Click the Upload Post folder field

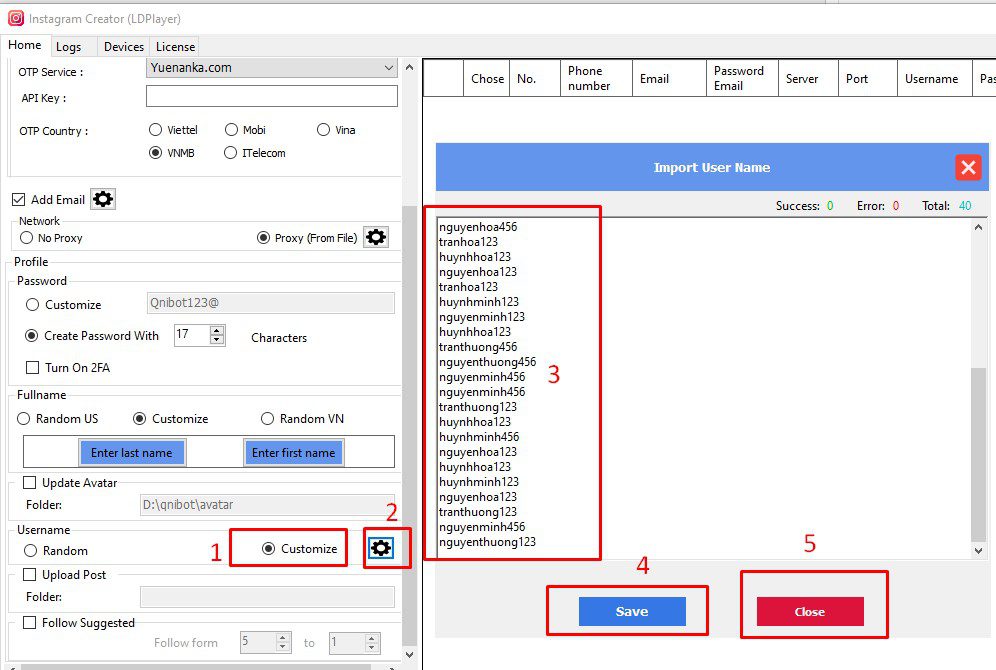267,597
